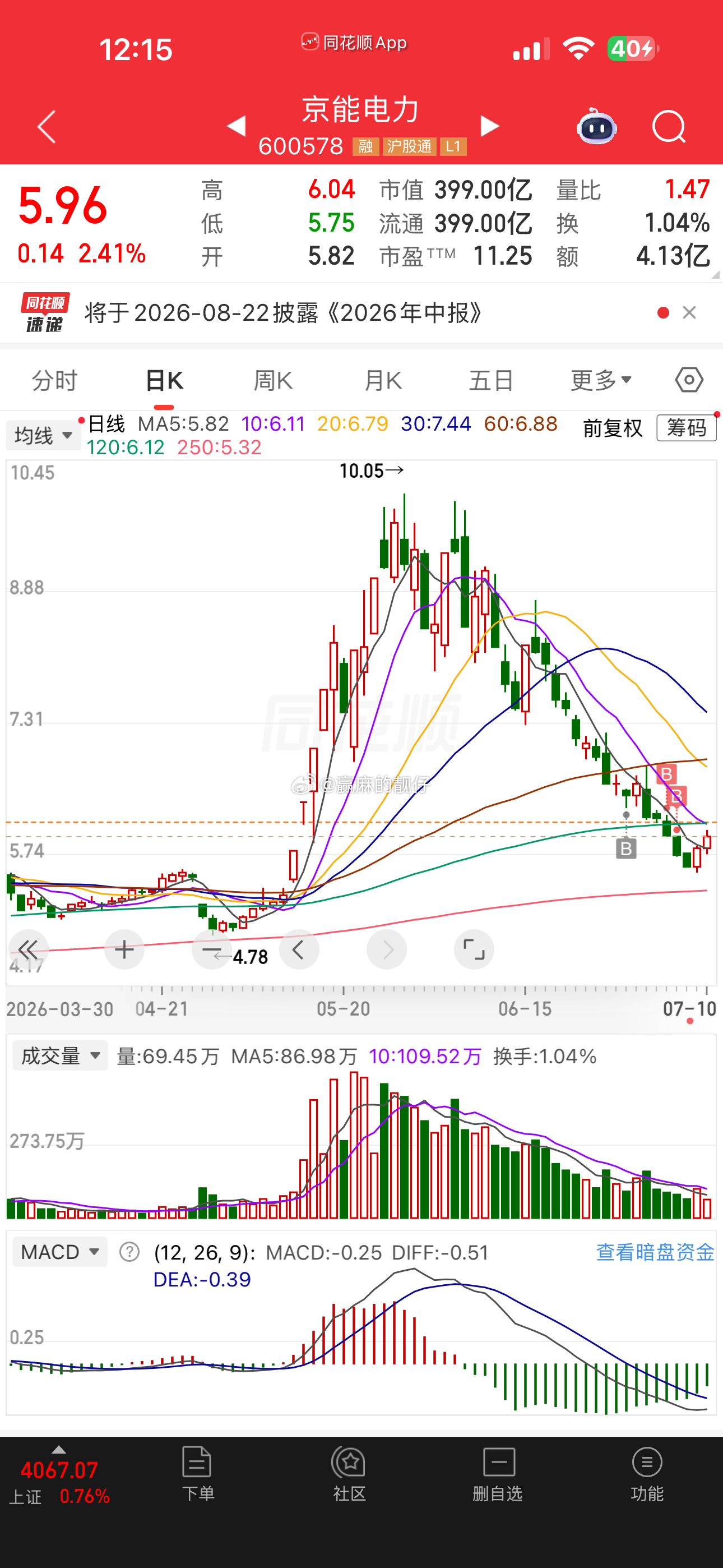Tap the Wi-Fi status icon
Image resolution: width=723 pixels, height=1568 pixels.
(x=578, y=48)
